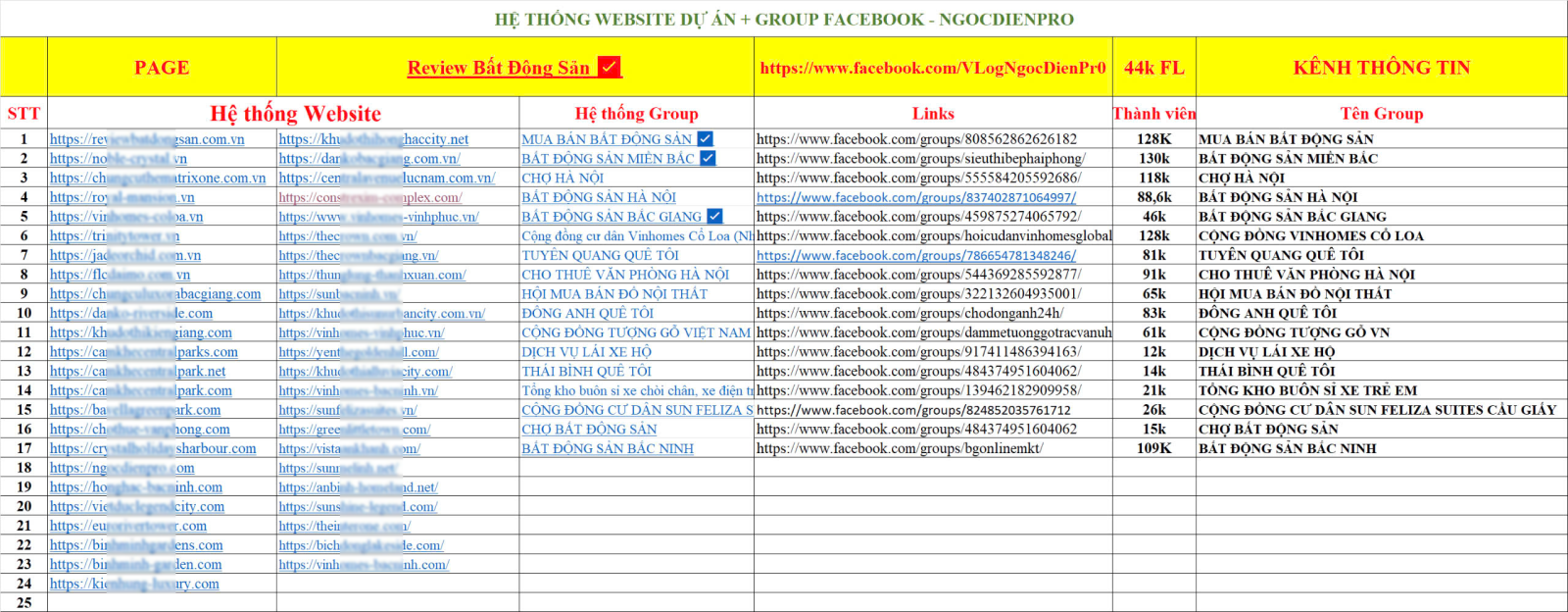1568x612 pixels.
Task: Open Facebook group link ending 544369285592877/
Action: [x=918, y=275]
